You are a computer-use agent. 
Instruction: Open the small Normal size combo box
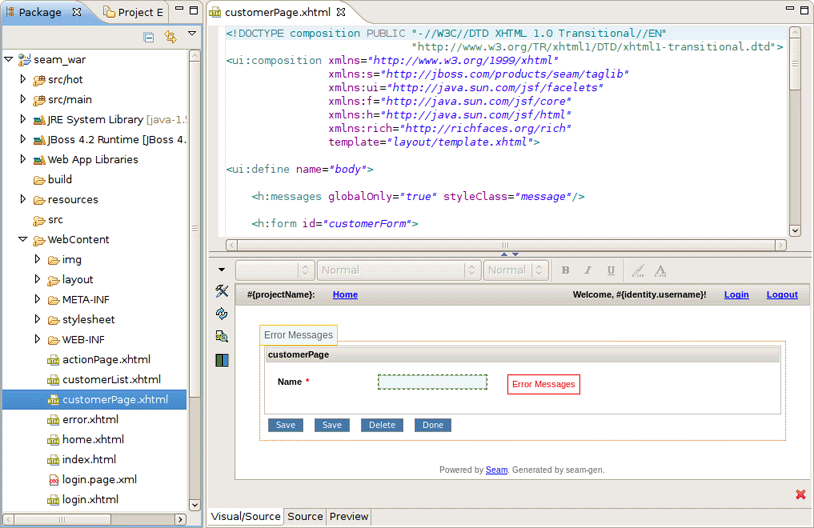point(515,270)
